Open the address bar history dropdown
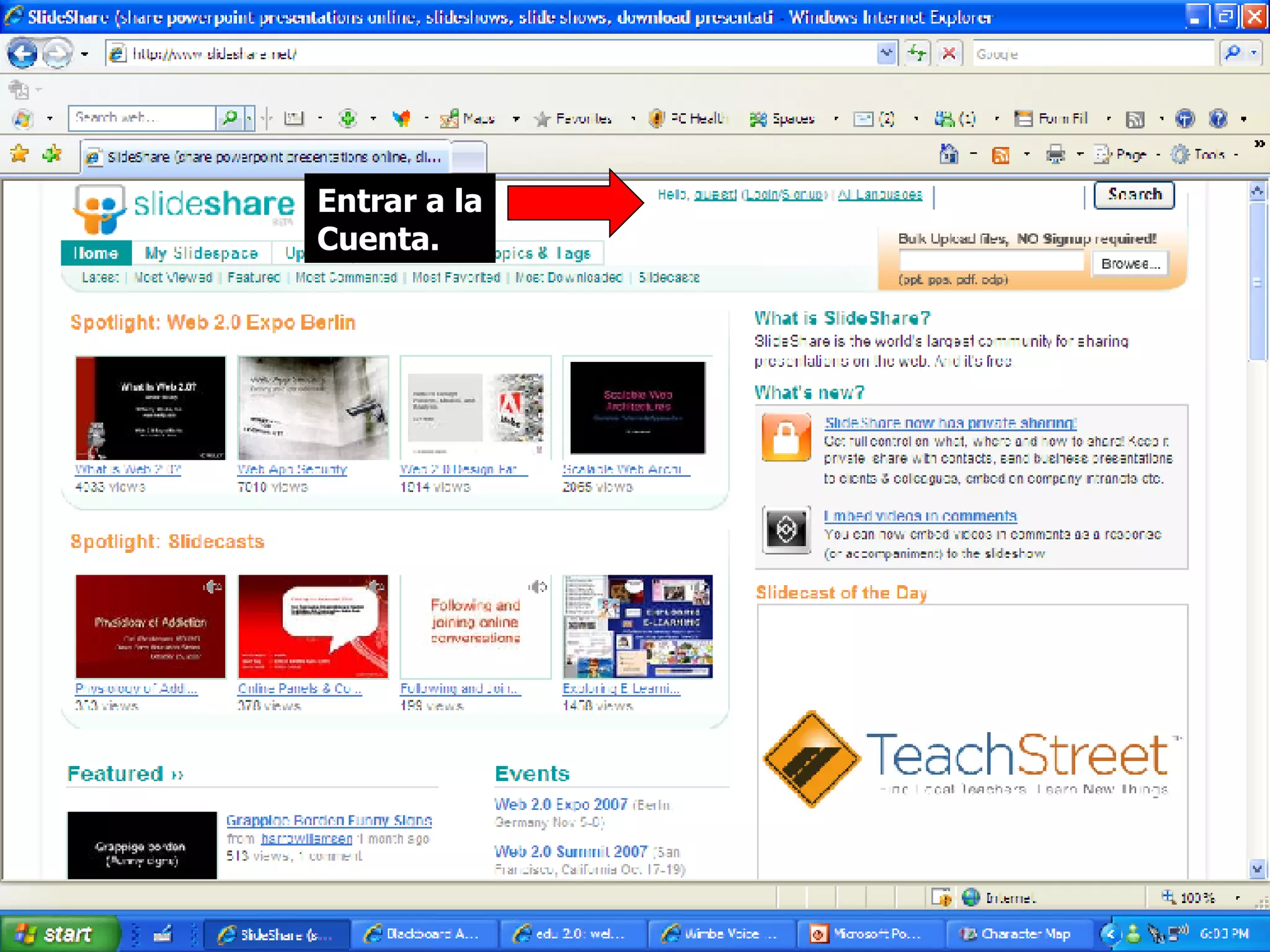Image resolution: width=1270 pixels, height=952 pixels. click(x=887, y=54)
